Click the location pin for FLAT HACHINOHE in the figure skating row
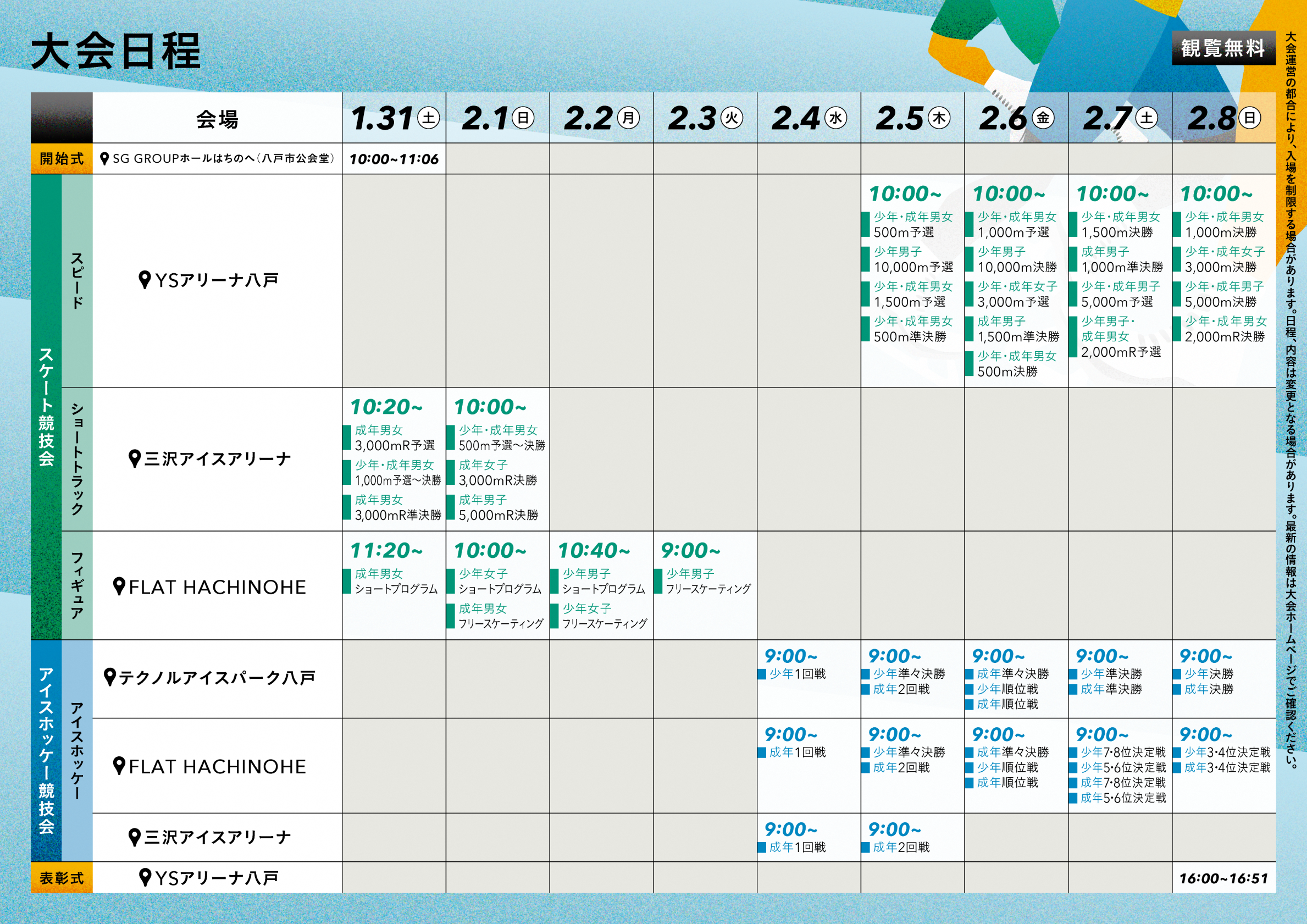The height and width of the screenshot is (924, 1307). pyautogui.click(x=119, y=586)
